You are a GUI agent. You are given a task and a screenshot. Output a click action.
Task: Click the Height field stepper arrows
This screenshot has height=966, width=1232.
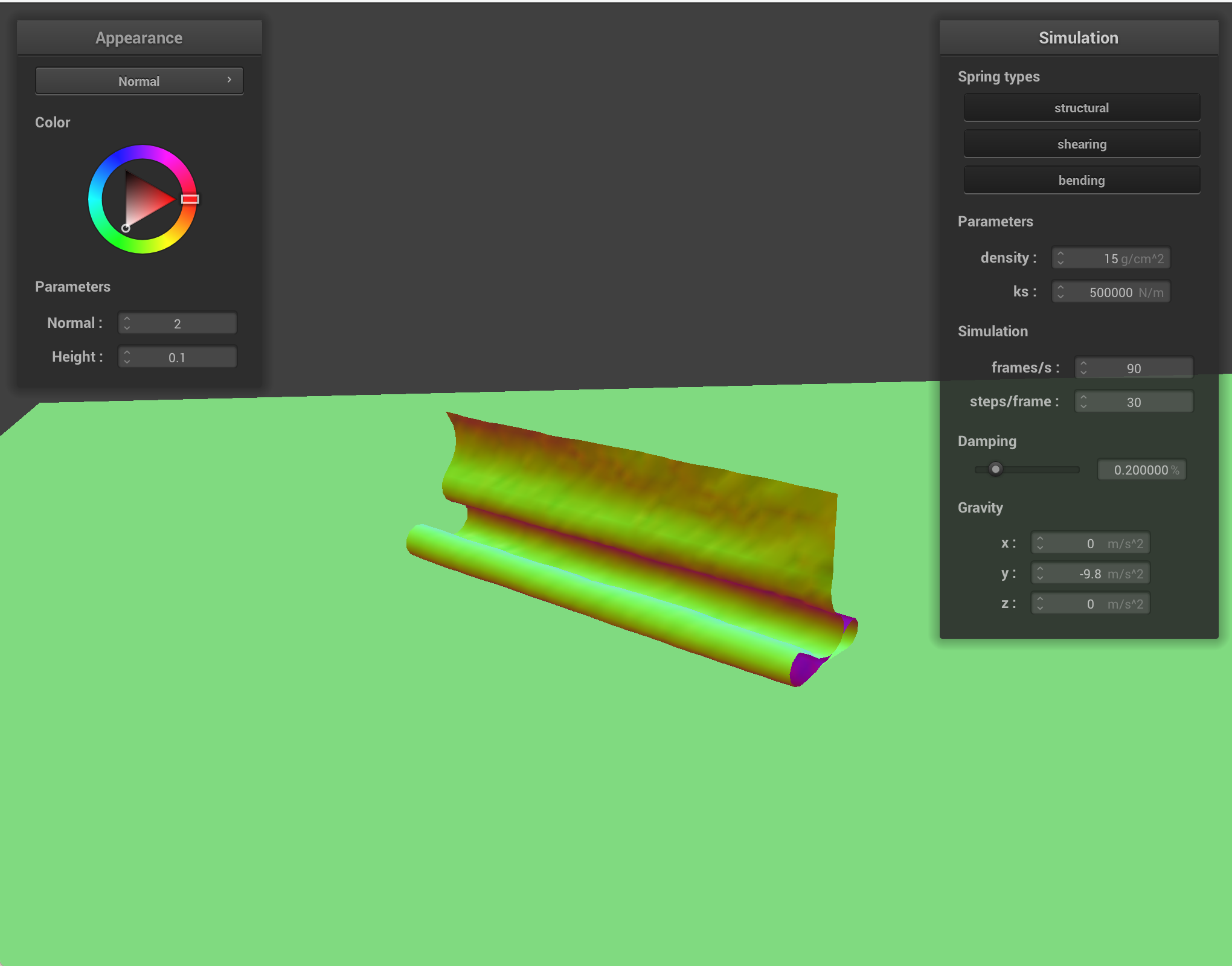(127, 357)
